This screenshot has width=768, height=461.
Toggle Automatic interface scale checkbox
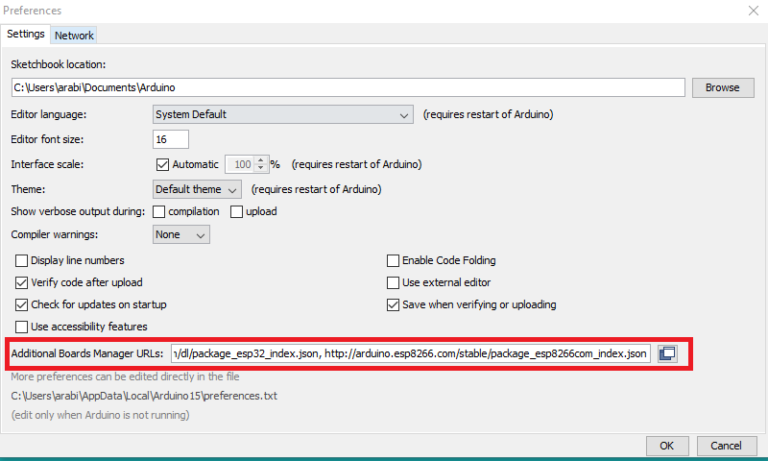pos(163,164)
